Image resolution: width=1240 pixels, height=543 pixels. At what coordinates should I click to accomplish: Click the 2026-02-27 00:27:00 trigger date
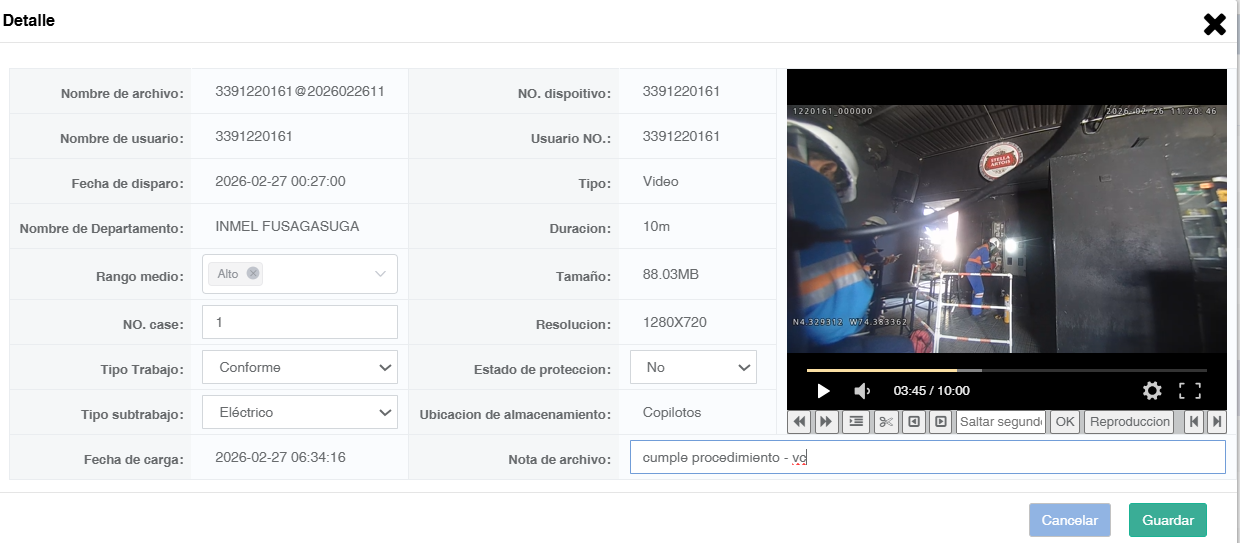coord(280,181)
